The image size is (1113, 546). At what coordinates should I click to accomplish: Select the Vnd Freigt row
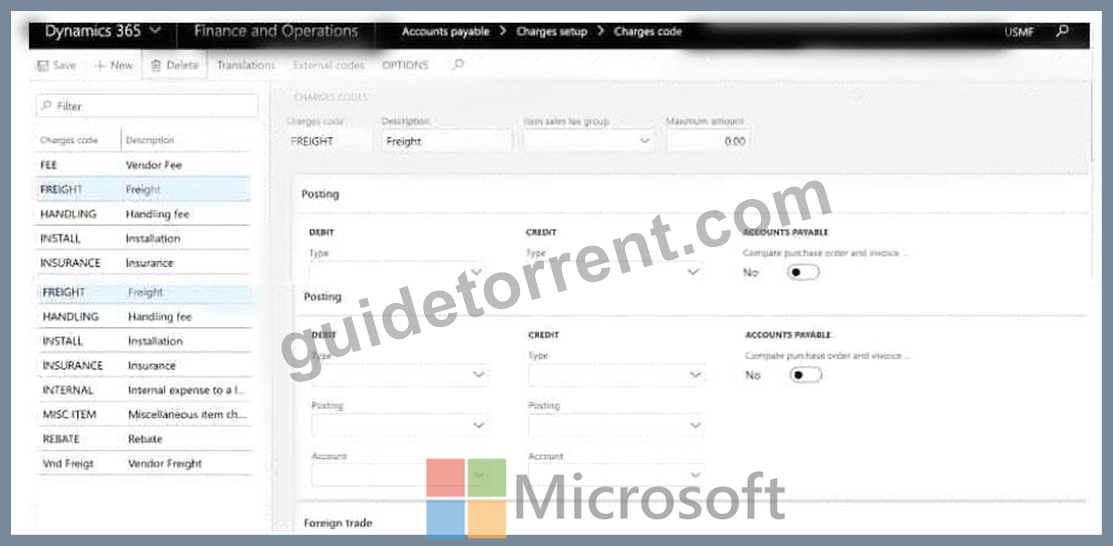pyautogui.click(x=144, y=464)
